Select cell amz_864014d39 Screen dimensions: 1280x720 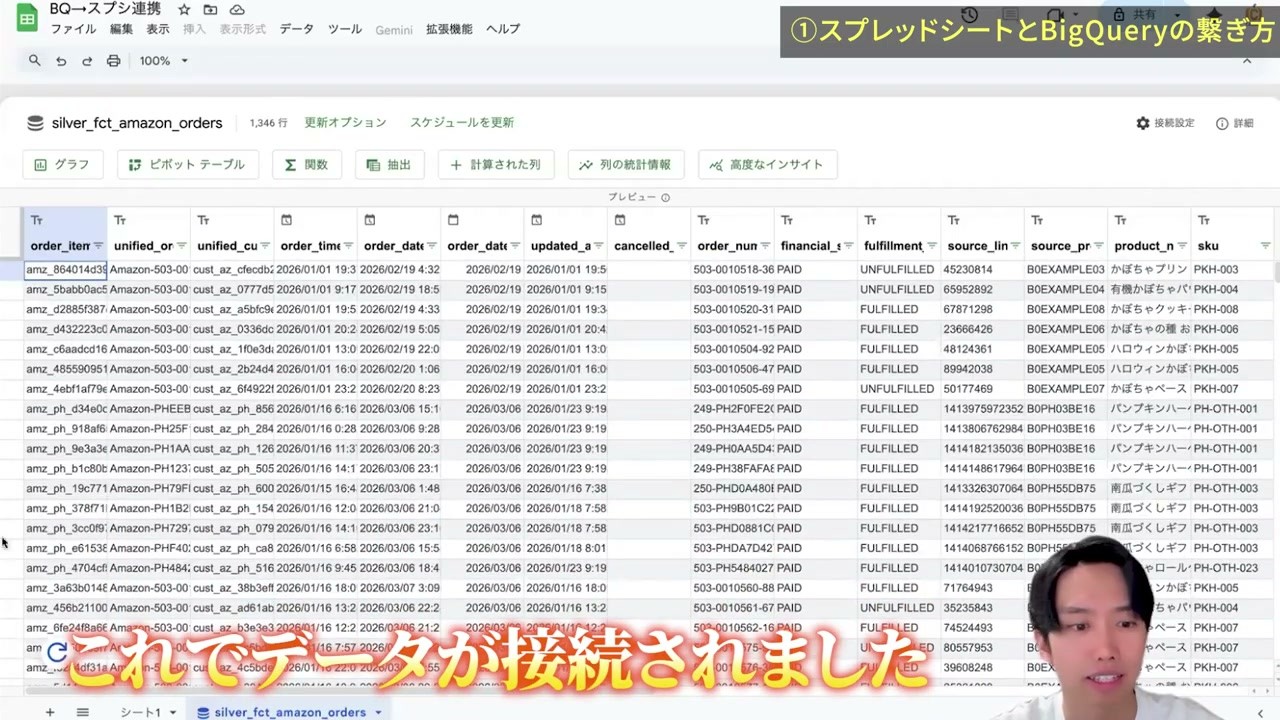point(65,270)
